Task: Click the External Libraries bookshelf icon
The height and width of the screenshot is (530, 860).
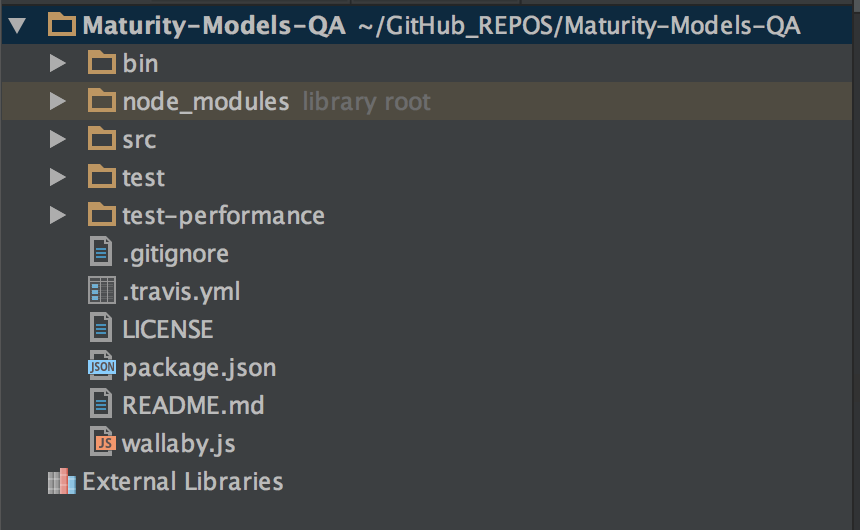Action: pos(62,482)
